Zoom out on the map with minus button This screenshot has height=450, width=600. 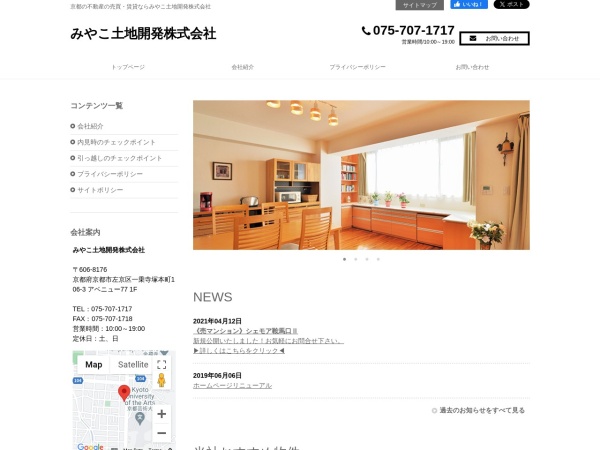[161, 433]
